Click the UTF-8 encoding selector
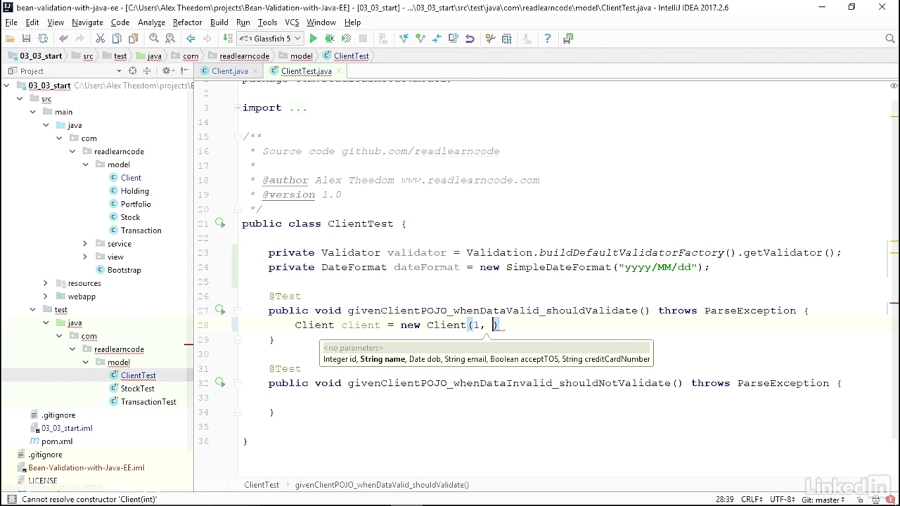 [x=784, y=499]
